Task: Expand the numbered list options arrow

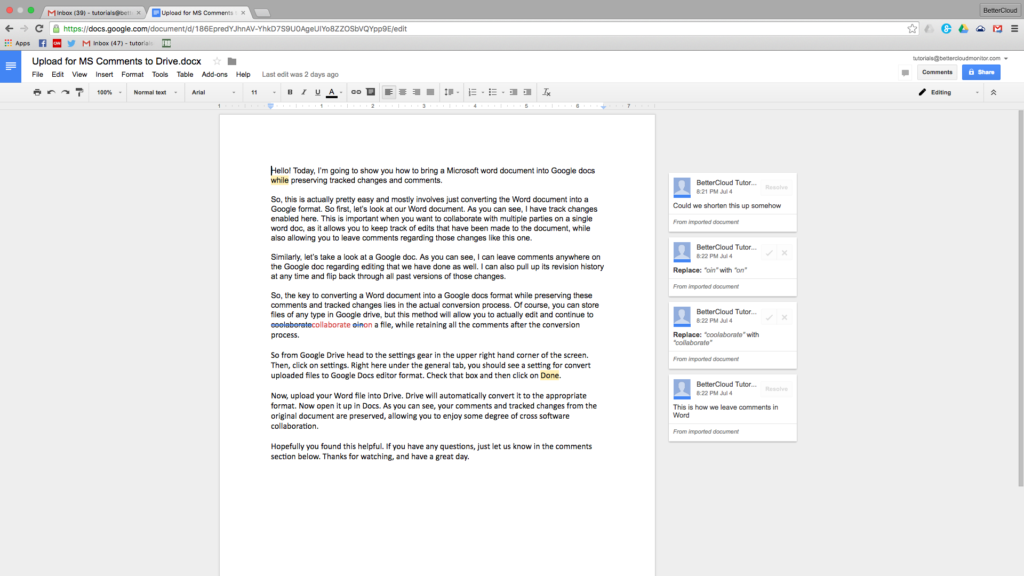Action: coord(483,93)
